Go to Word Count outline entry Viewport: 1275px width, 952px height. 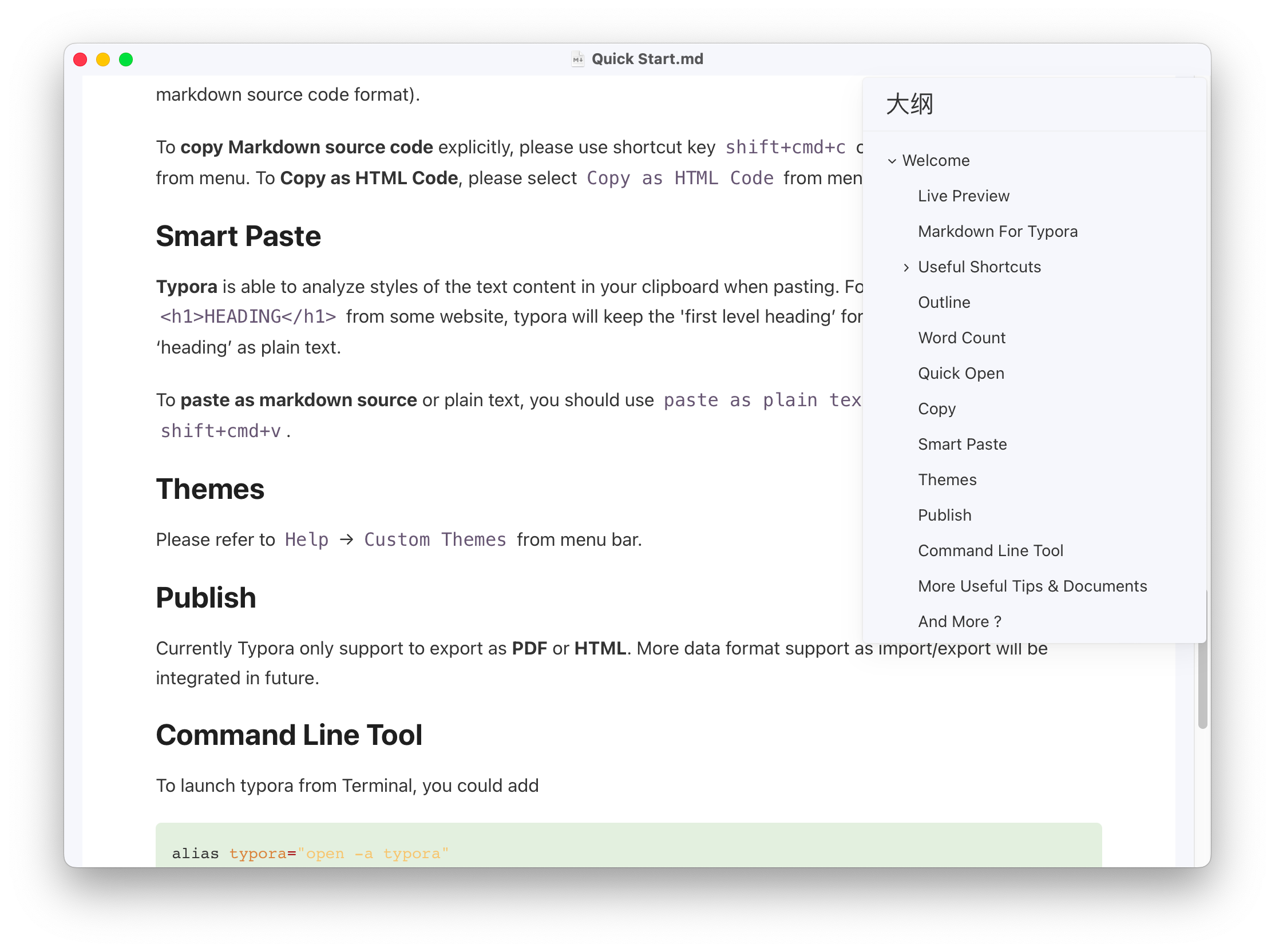point(961,338)
